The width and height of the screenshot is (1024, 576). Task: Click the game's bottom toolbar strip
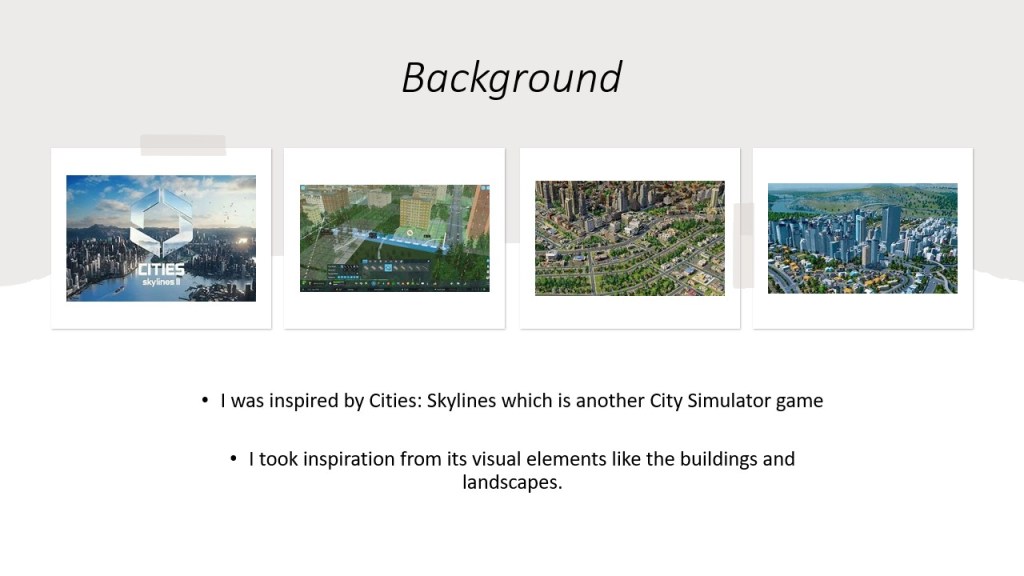click(x=394, y=286)
